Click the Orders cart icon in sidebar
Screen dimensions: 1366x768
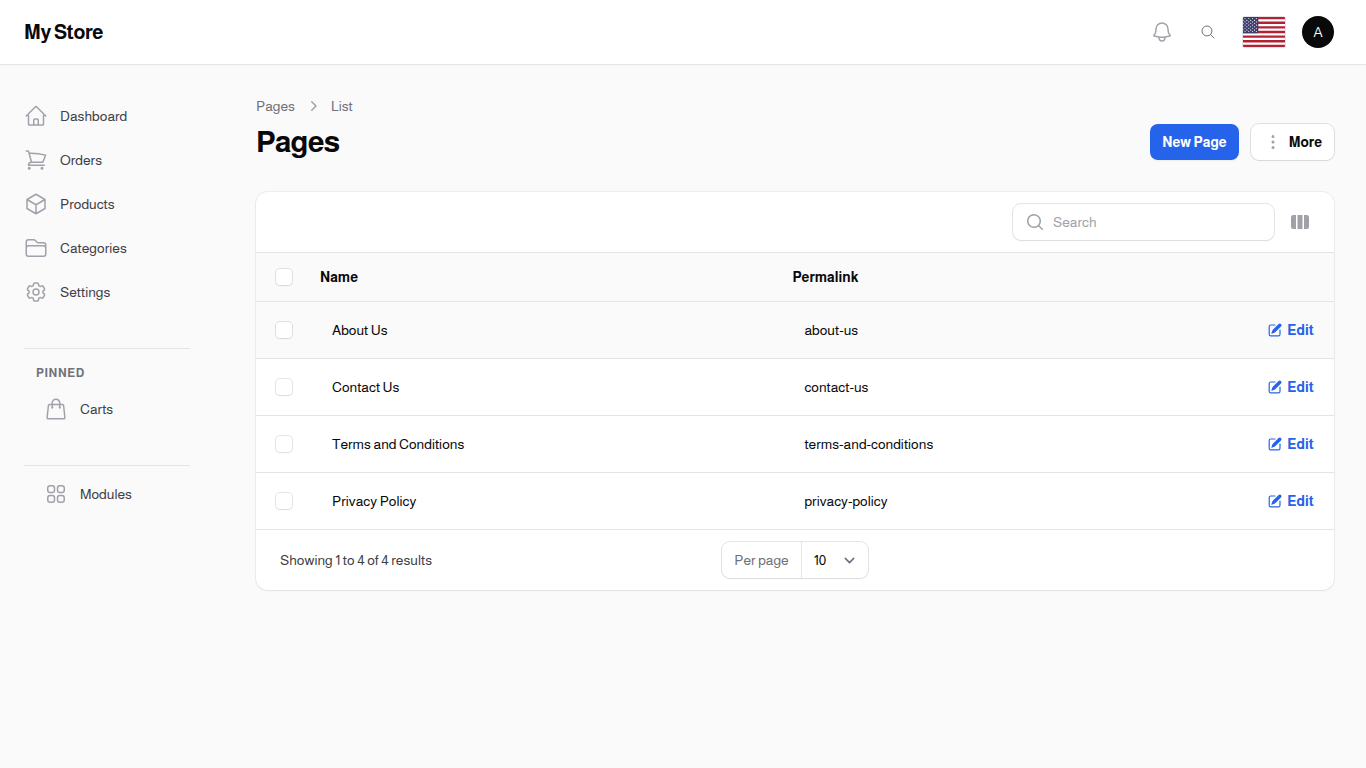[x=36, y=160]
